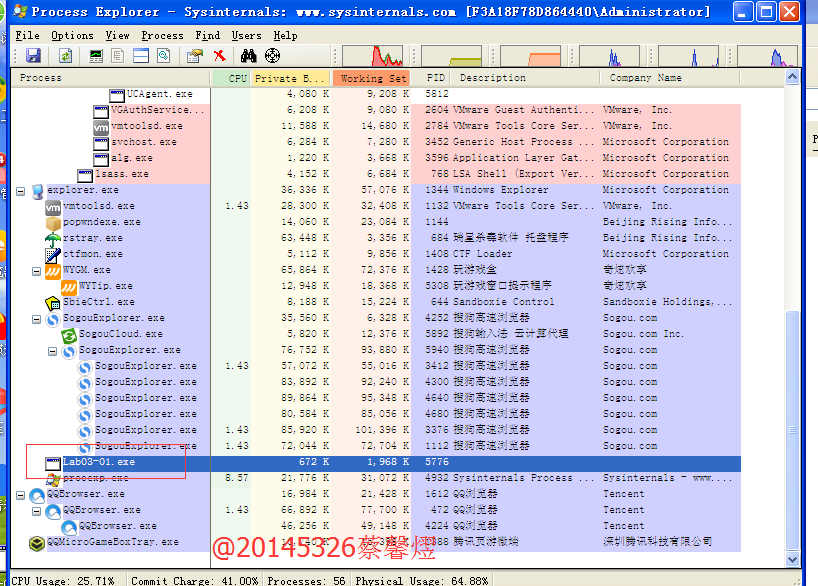Screen dimensions: 818x586
Task: Refresh the process list
Action: point(66,55)
